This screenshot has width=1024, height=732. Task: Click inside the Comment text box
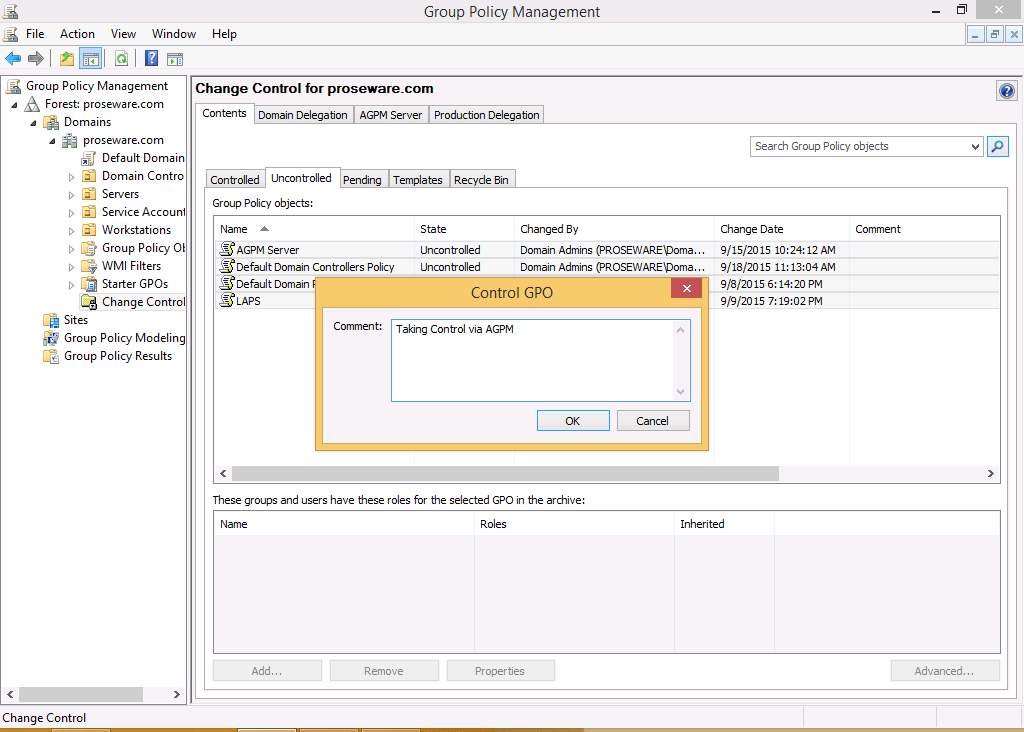[x=534, y=360]
